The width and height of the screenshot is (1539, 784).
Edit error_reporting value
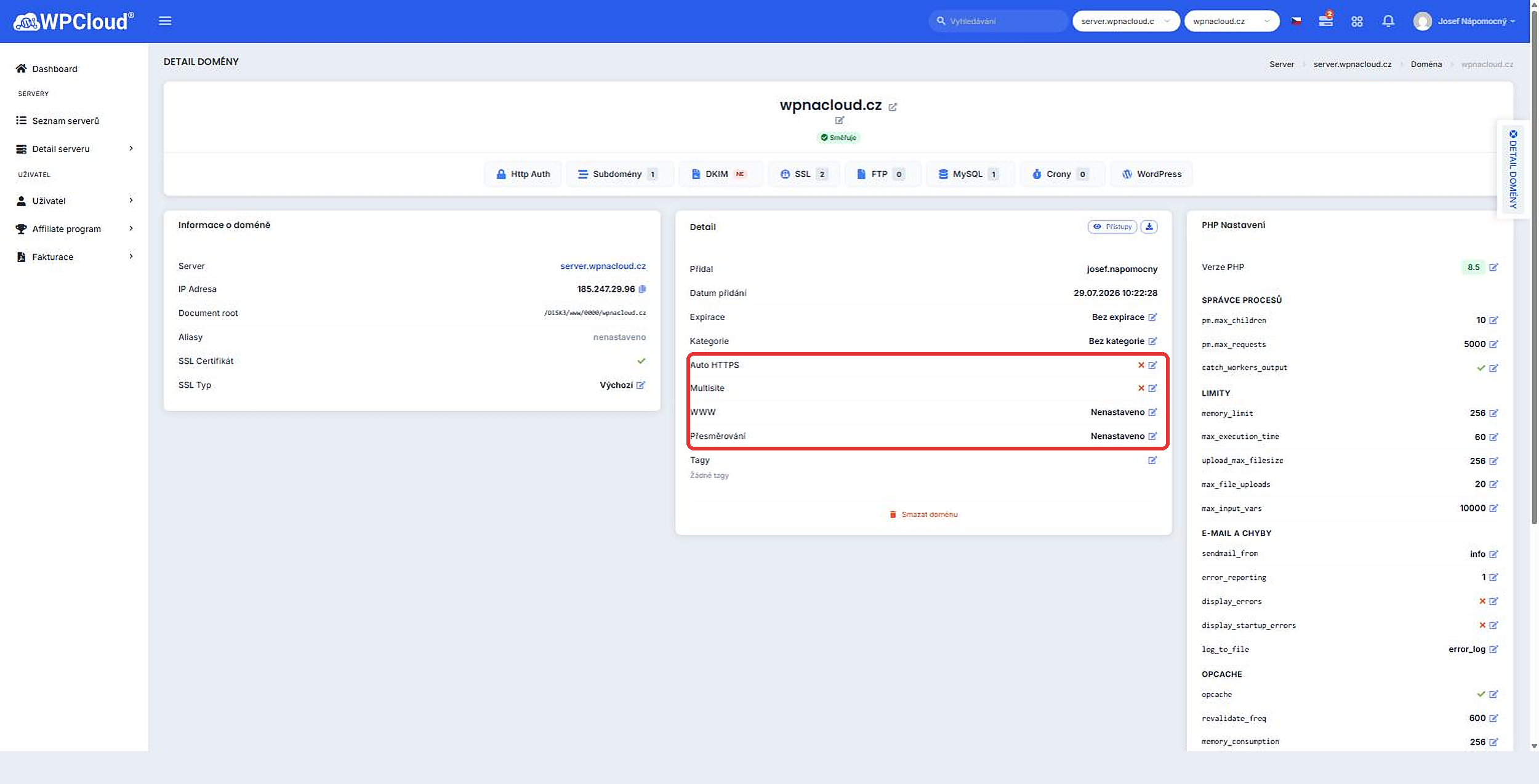pyautogui.click(x=1494, y=578)
